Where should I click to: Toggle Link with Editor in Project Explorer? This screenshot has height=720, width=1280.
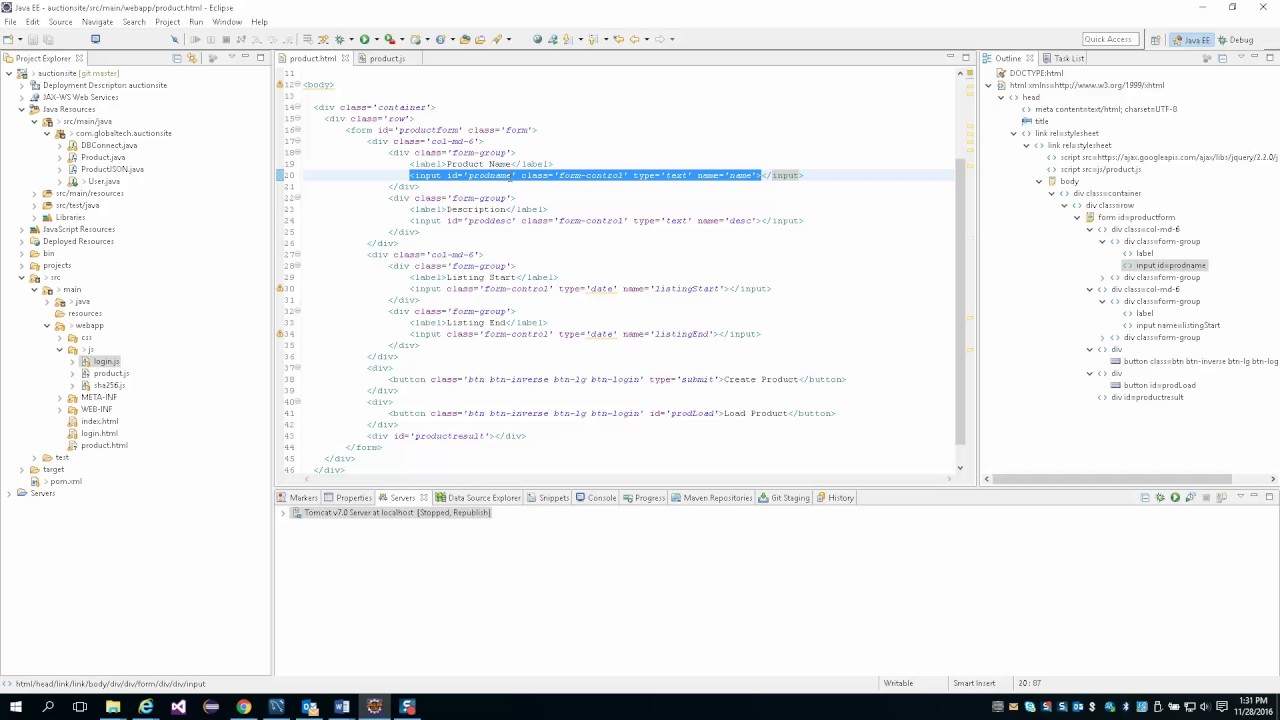190,58
